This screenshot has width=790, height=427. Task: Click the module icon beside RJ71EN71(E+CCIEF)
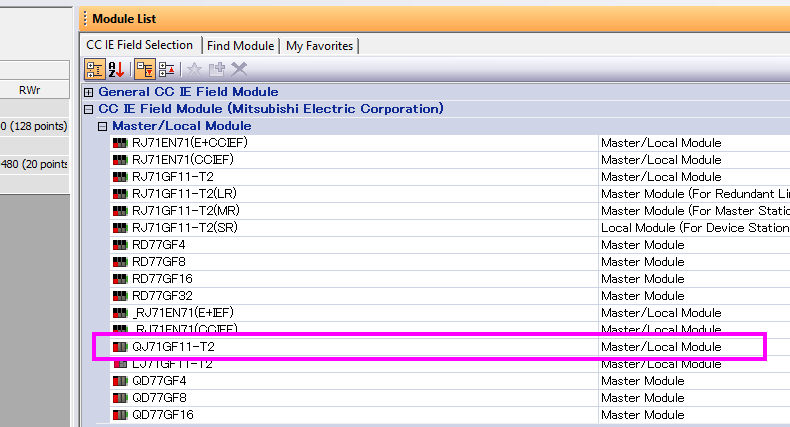coord(120,143)
